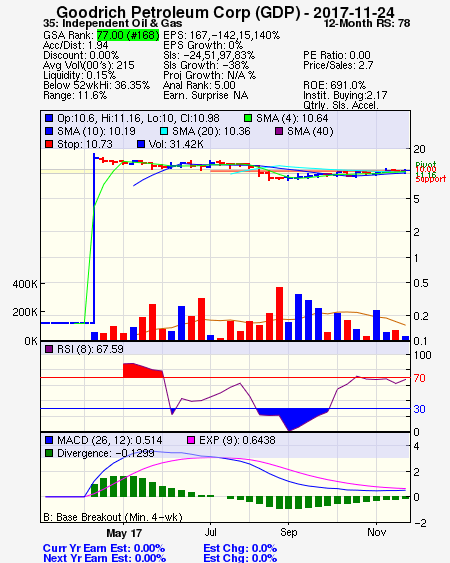Click the 'Stop: 10.73' legend label
This screenshot has height=563, width=450.
click(85, 144)
